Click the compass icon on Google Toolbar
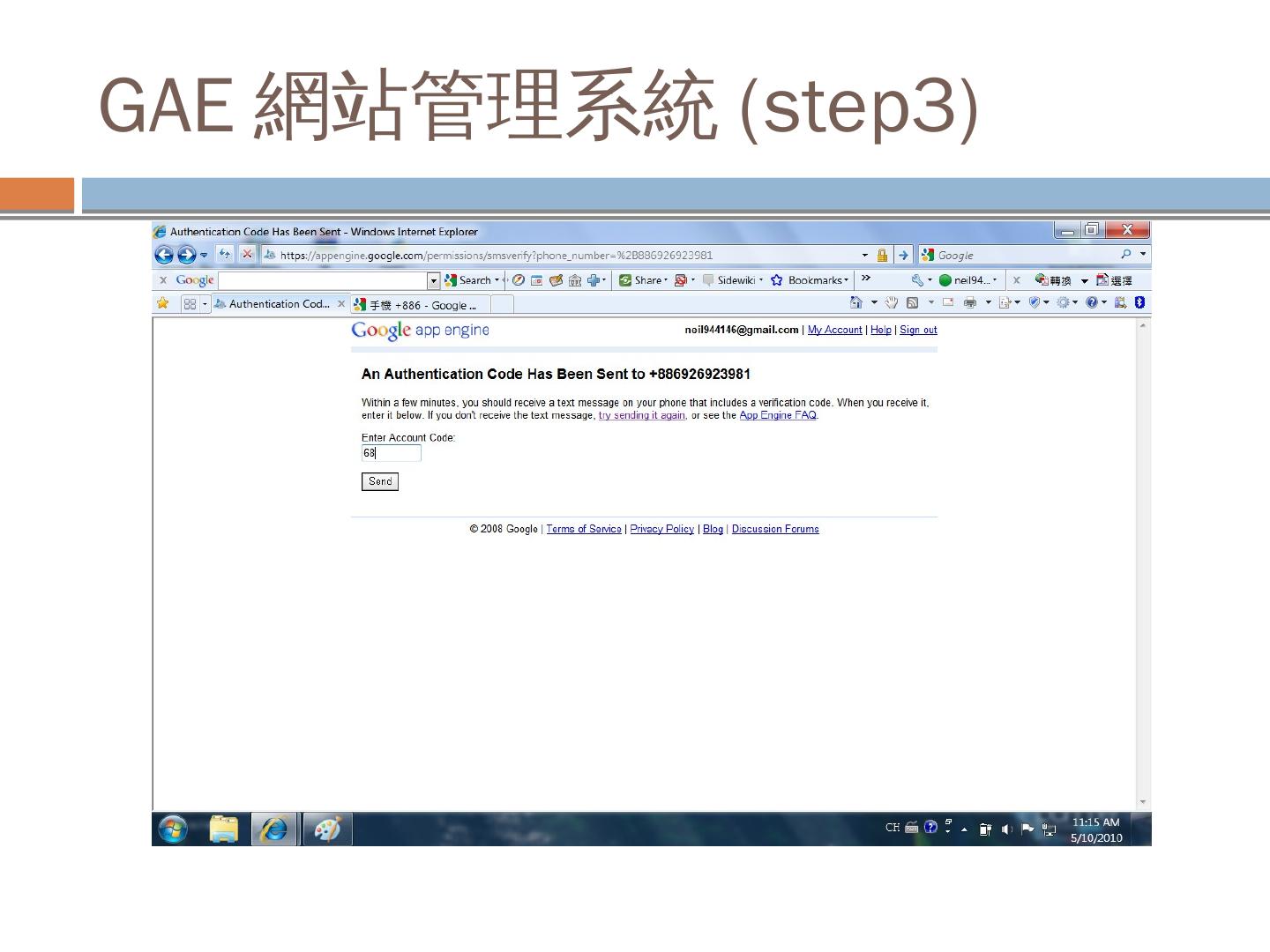The height and width of the screenshot is (952, 1270). pos(519,280)
